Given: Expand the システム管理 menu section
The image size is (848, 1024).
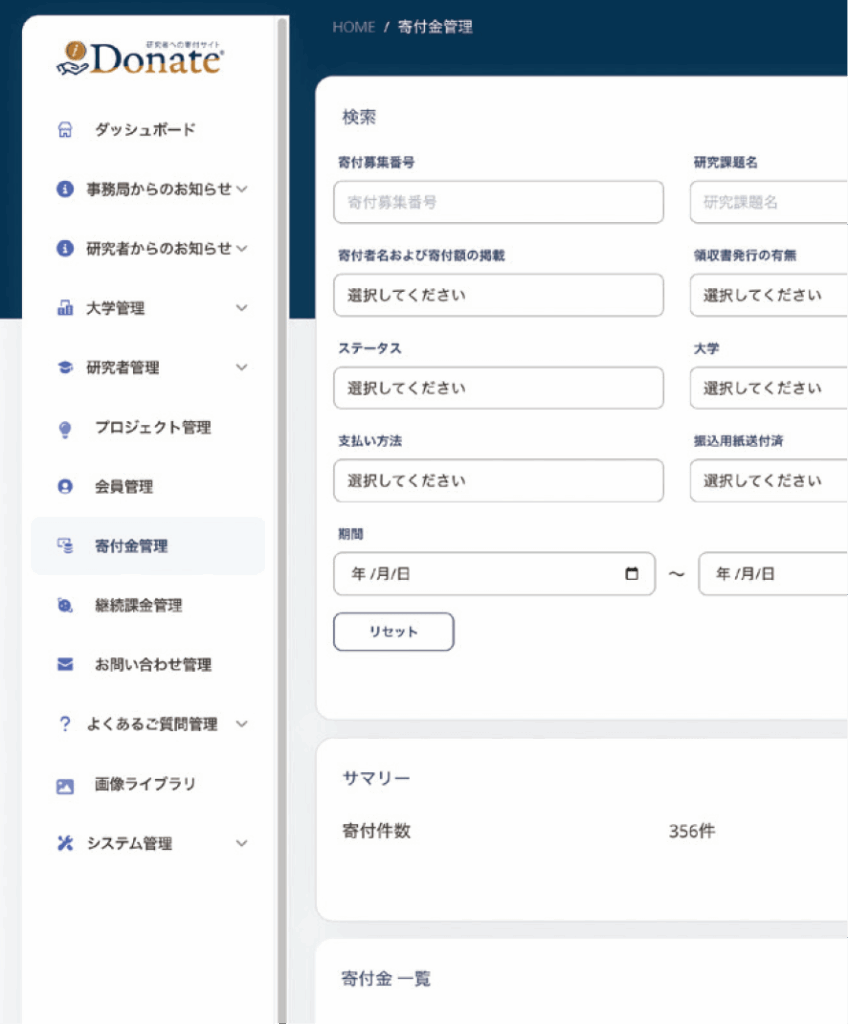Looking at the screenshot, I should [x=241, y=844].
